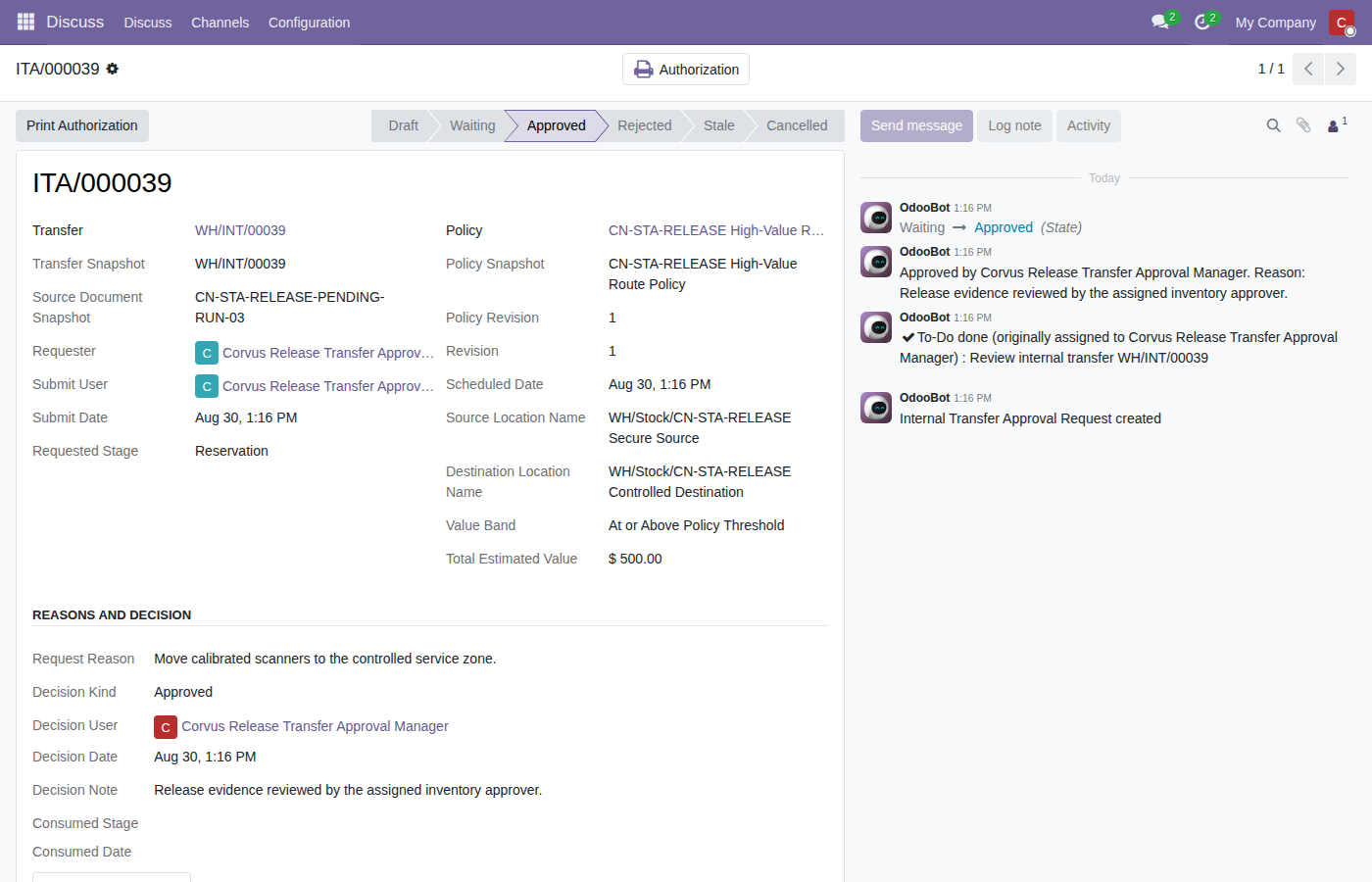Click the Send message button
Viewport: 1372px width, 882px height.
coord(916,125)
